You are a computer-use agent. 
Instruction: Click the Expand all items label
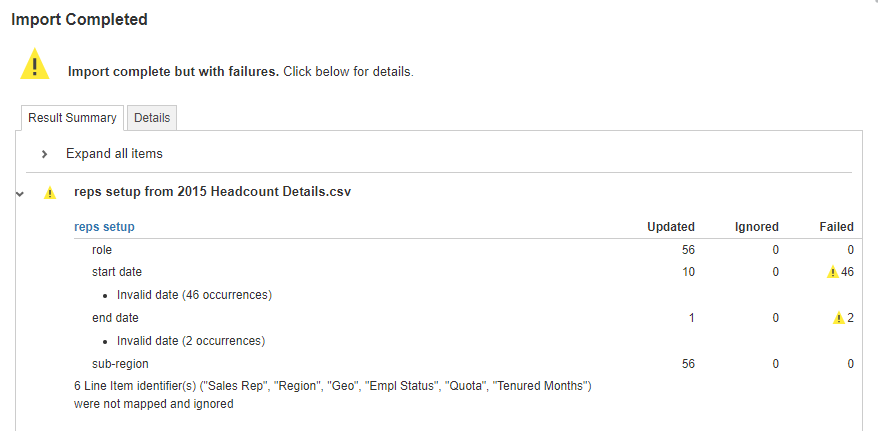pos(114,153)
